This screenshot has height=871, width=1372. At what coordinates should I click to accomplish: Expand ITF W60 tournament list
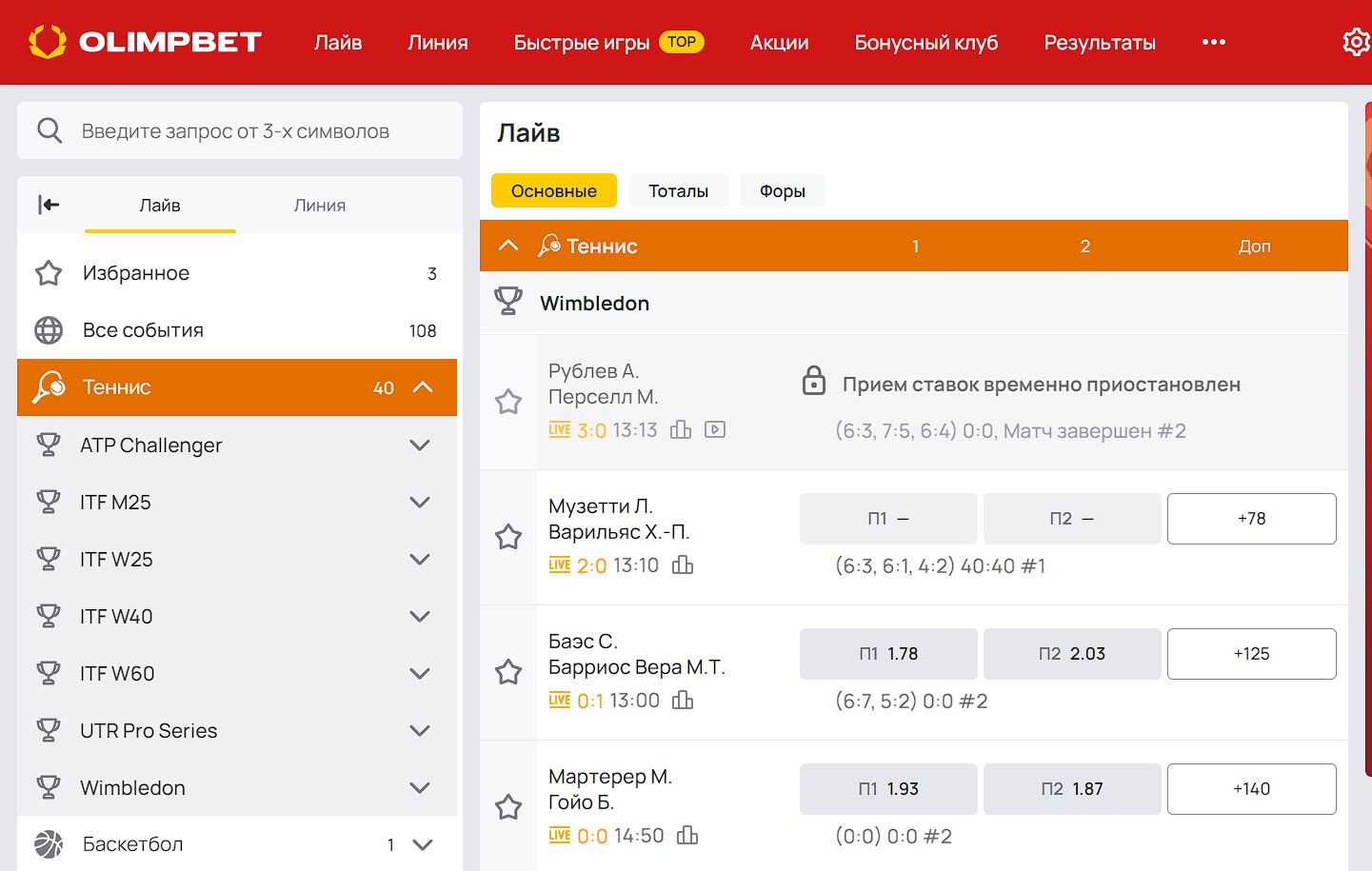(420, 673)
